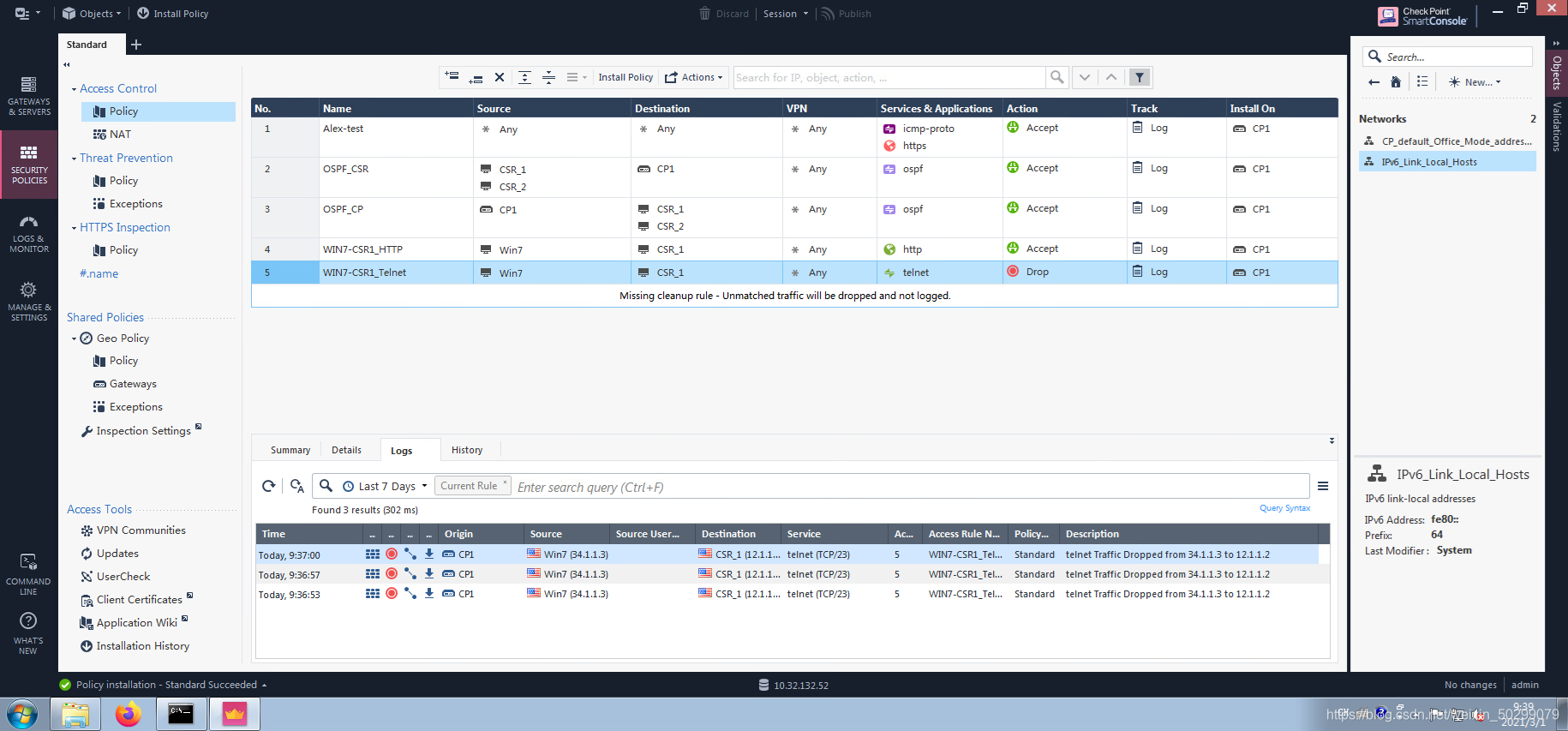Toggle the rulebase filter funnel icon
The width and height of the screenshot is (1568, 731).
[x=1140, y=77]
